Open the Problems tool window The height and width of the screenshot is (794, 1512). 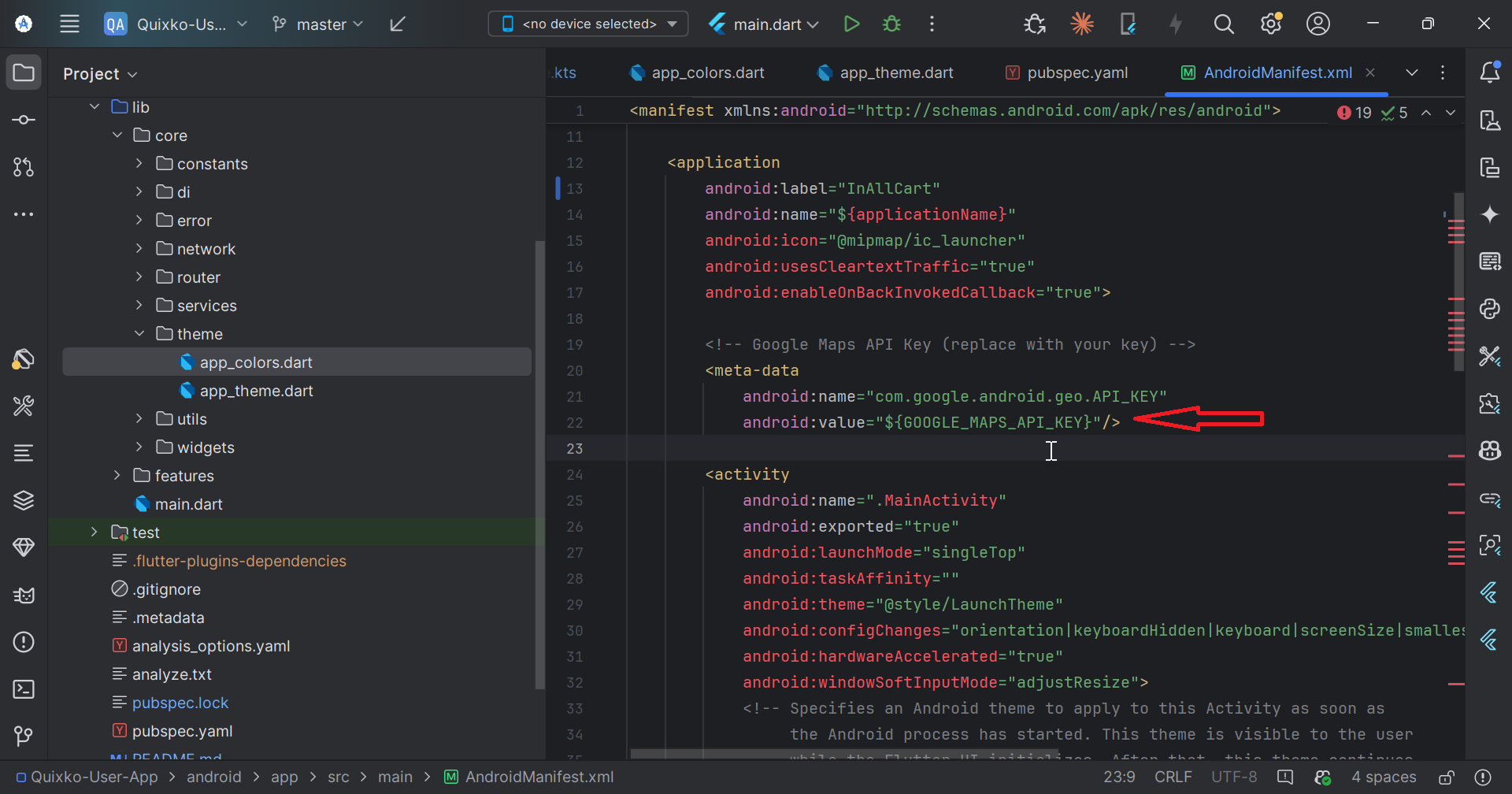tap(24, 642)
